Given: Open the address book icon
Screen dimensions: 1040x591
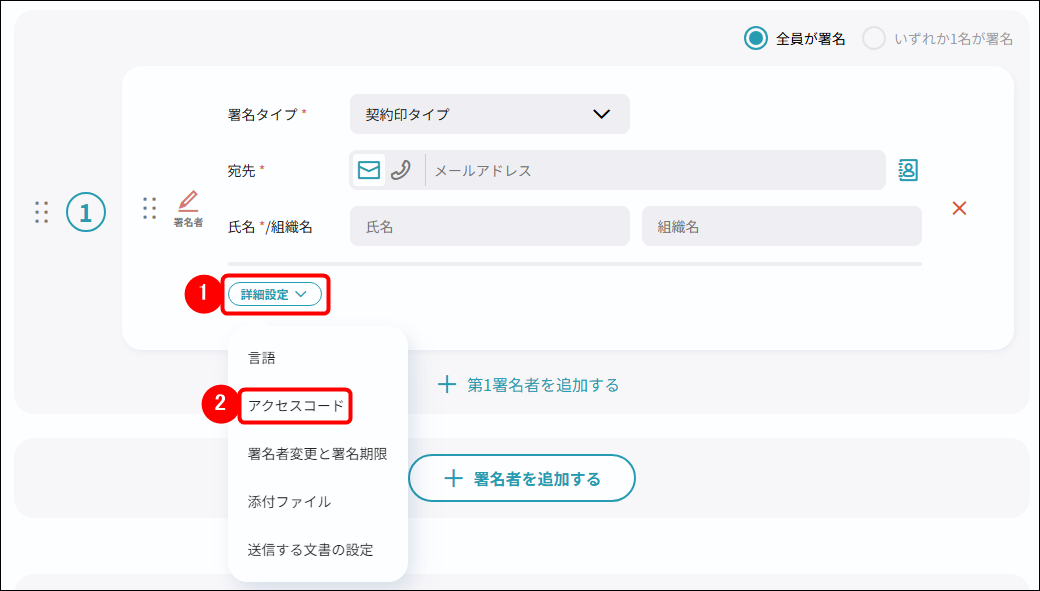Looking at the screenshot, I should pyautogui.click(x=908, y=170).
